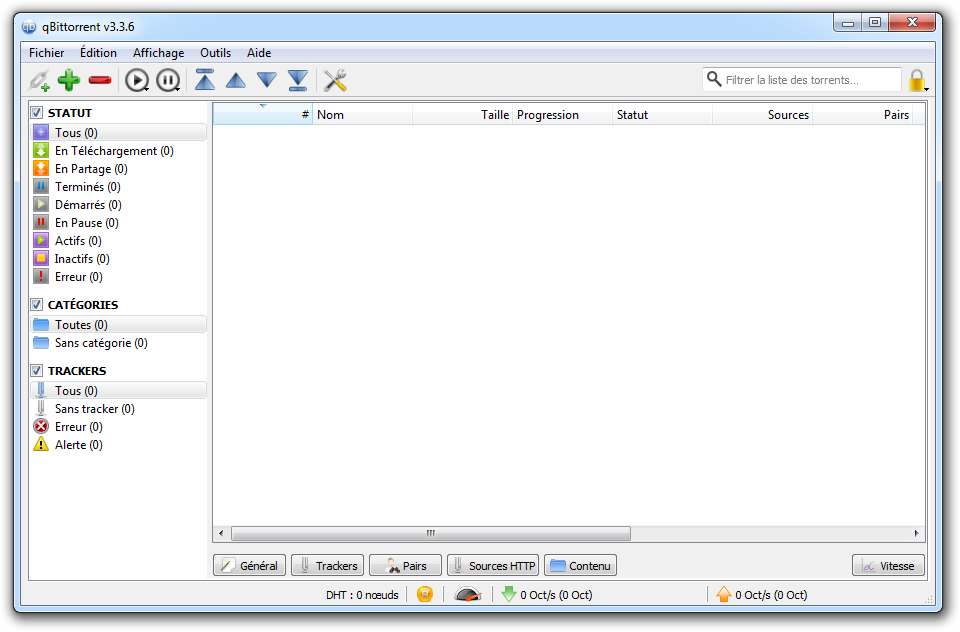Add a torrent from a link
960x632 pixels.
click(39, 80)
